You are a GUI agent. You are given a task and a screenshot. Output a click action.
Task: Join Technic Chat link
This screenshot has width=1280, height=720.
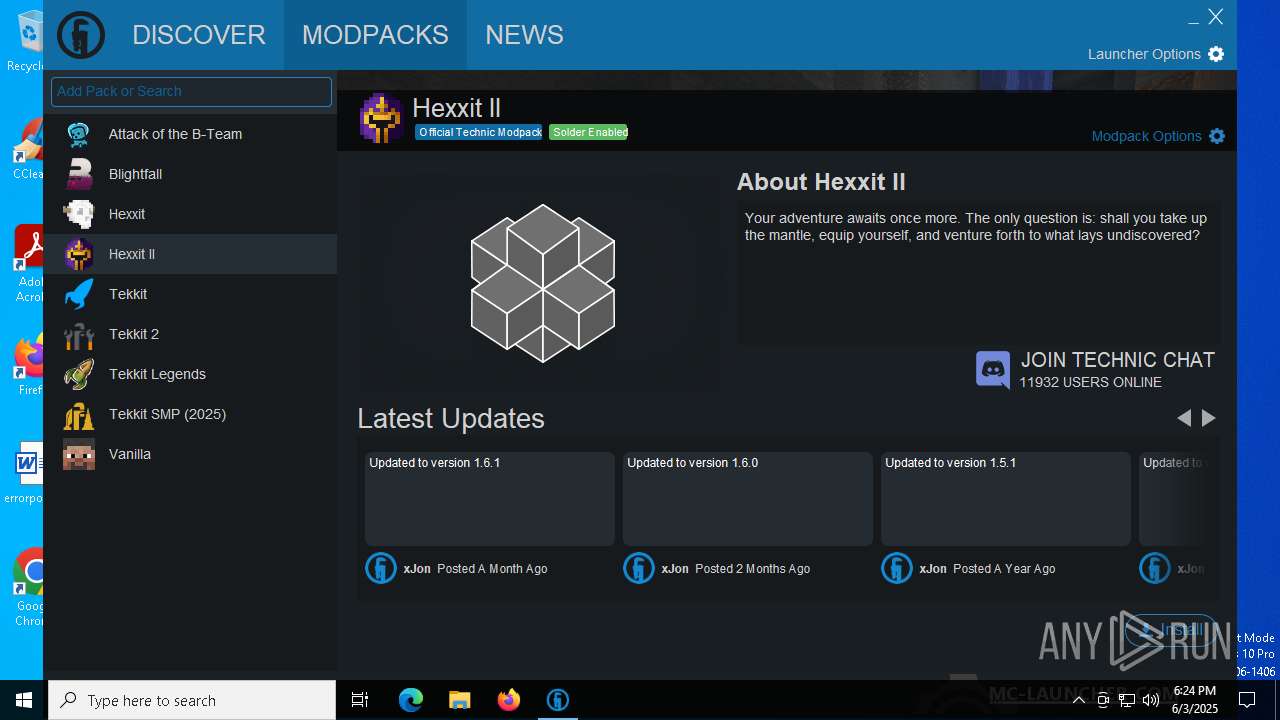click(1117, 360)
